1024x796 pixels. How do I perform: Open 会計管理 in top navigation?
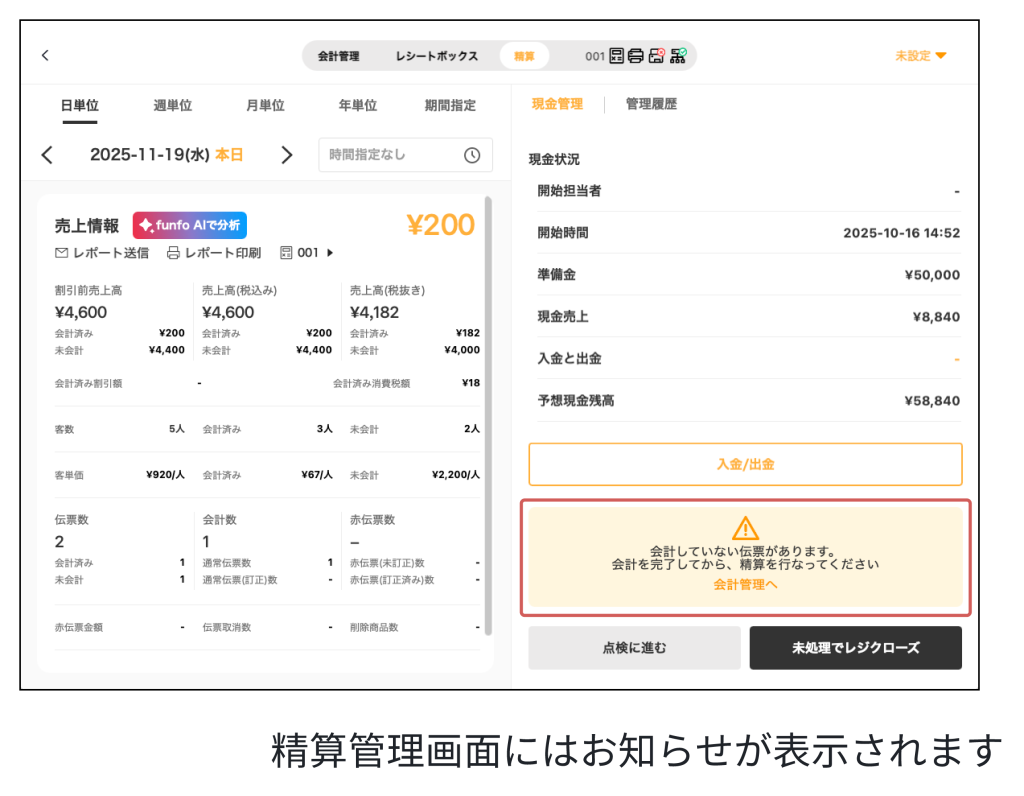pyautogui.click(x=338, y=56)
